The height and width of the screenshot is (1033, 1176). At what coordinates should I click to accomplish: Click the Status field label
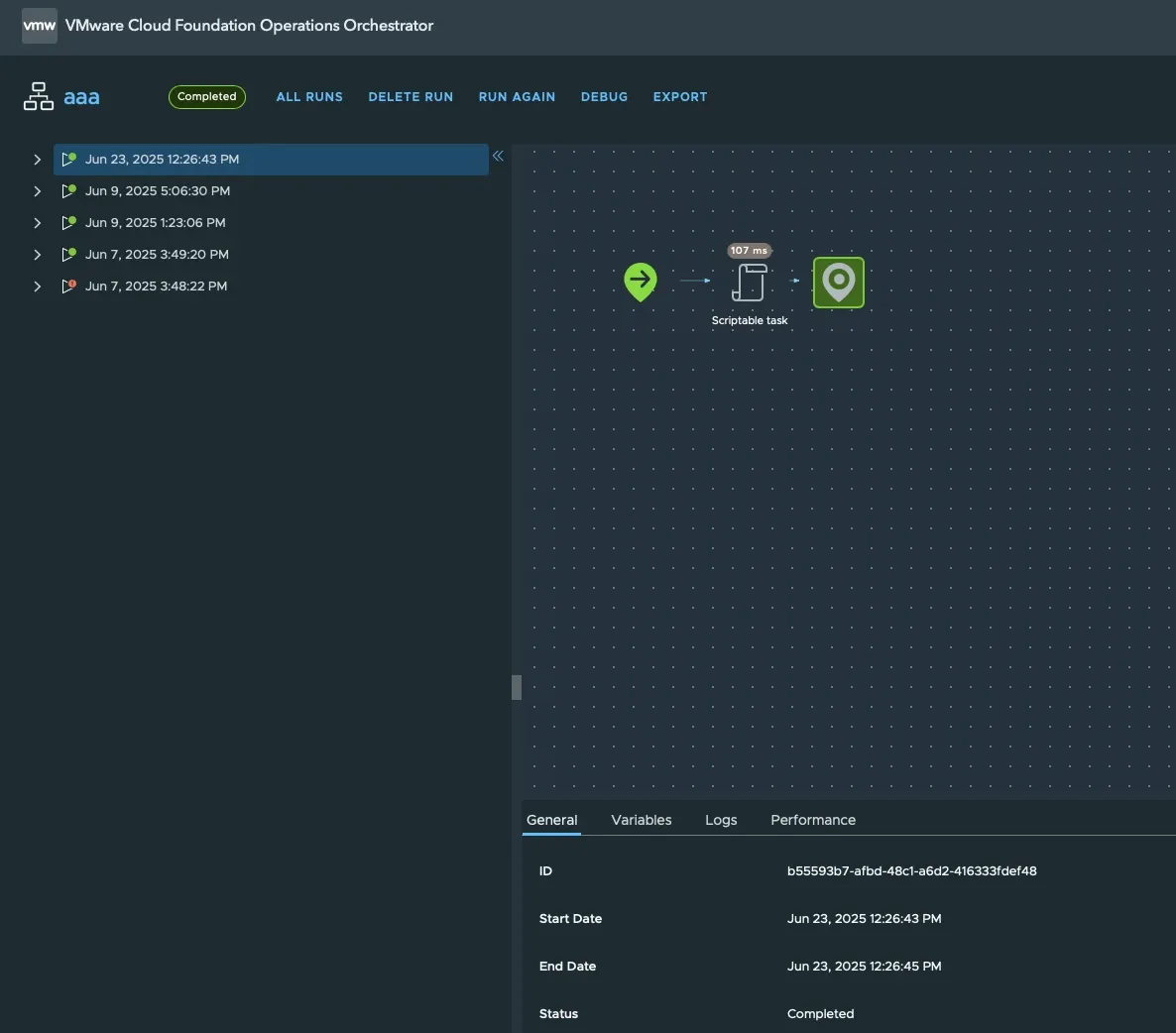[x=559, y=1014]
